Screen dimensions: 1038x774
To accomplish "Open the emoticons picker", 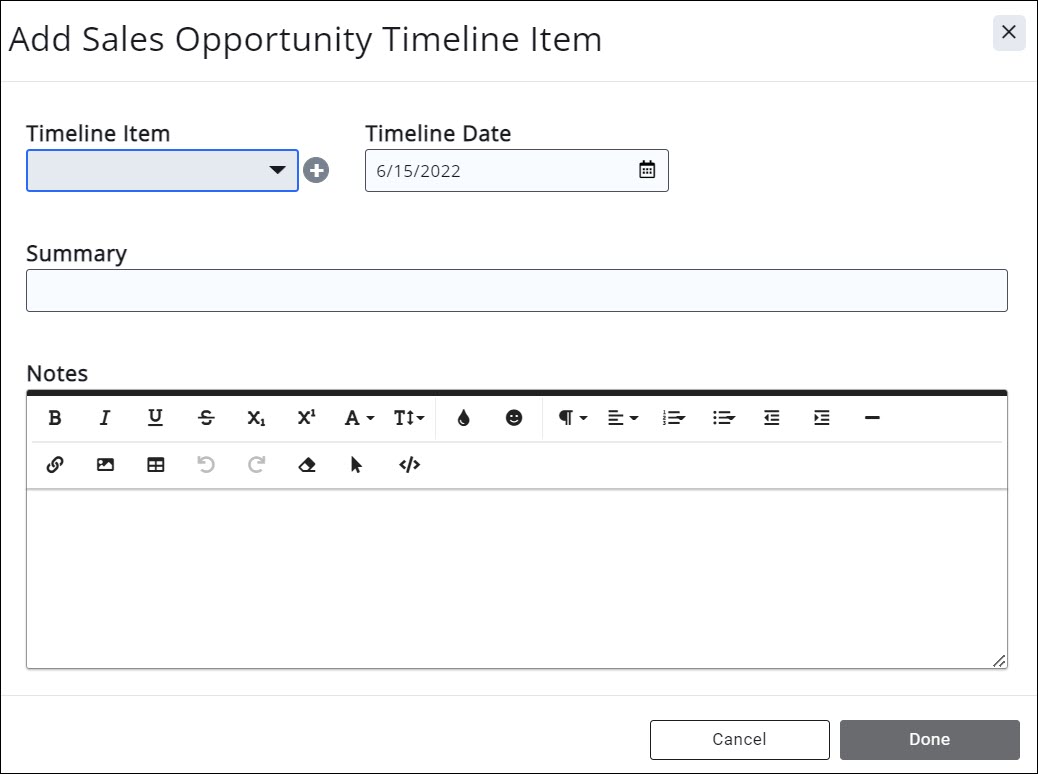I will click(514, 418).
